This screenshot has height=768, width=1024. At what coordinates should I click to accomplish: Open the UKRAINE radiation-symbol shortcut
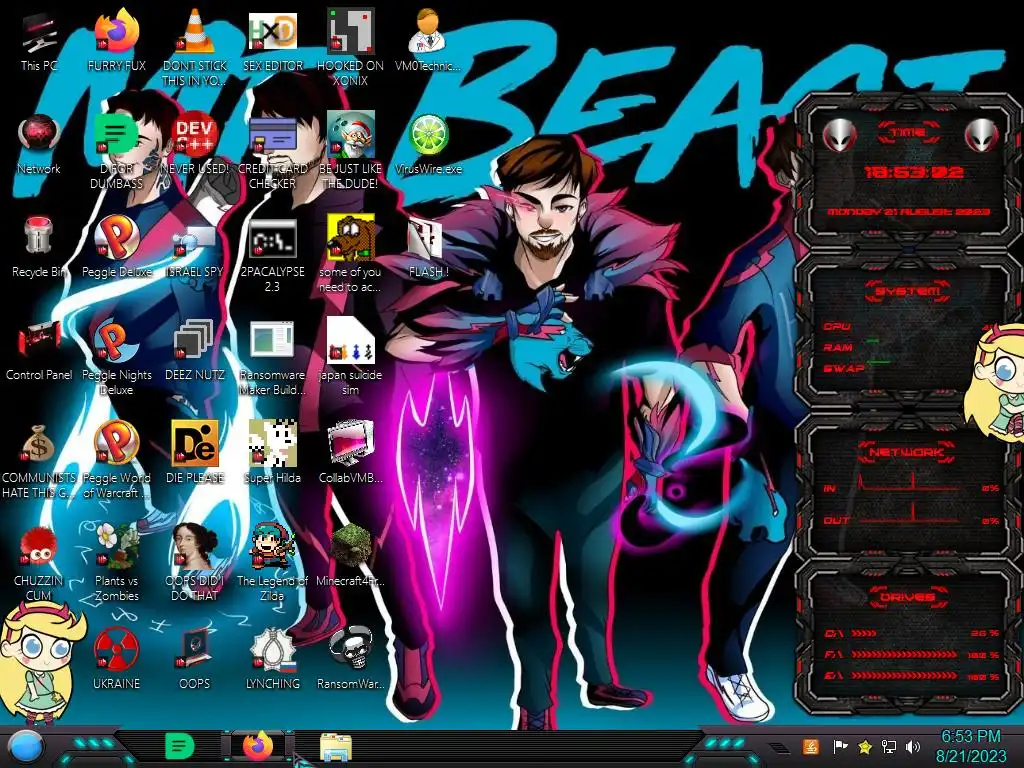(x=116, y=659)
